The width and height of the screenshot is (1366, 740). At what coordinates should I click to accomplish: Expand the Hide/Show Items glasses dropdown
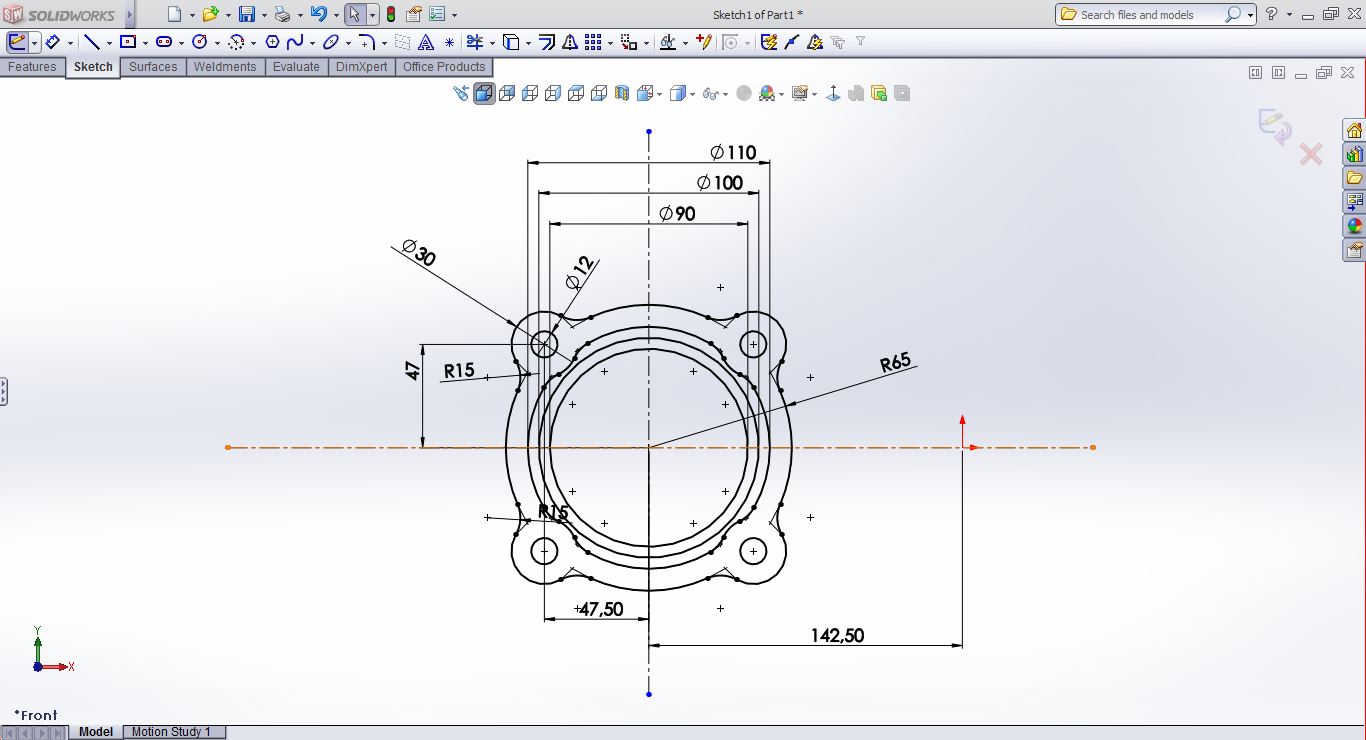click(x=726, y=92)
